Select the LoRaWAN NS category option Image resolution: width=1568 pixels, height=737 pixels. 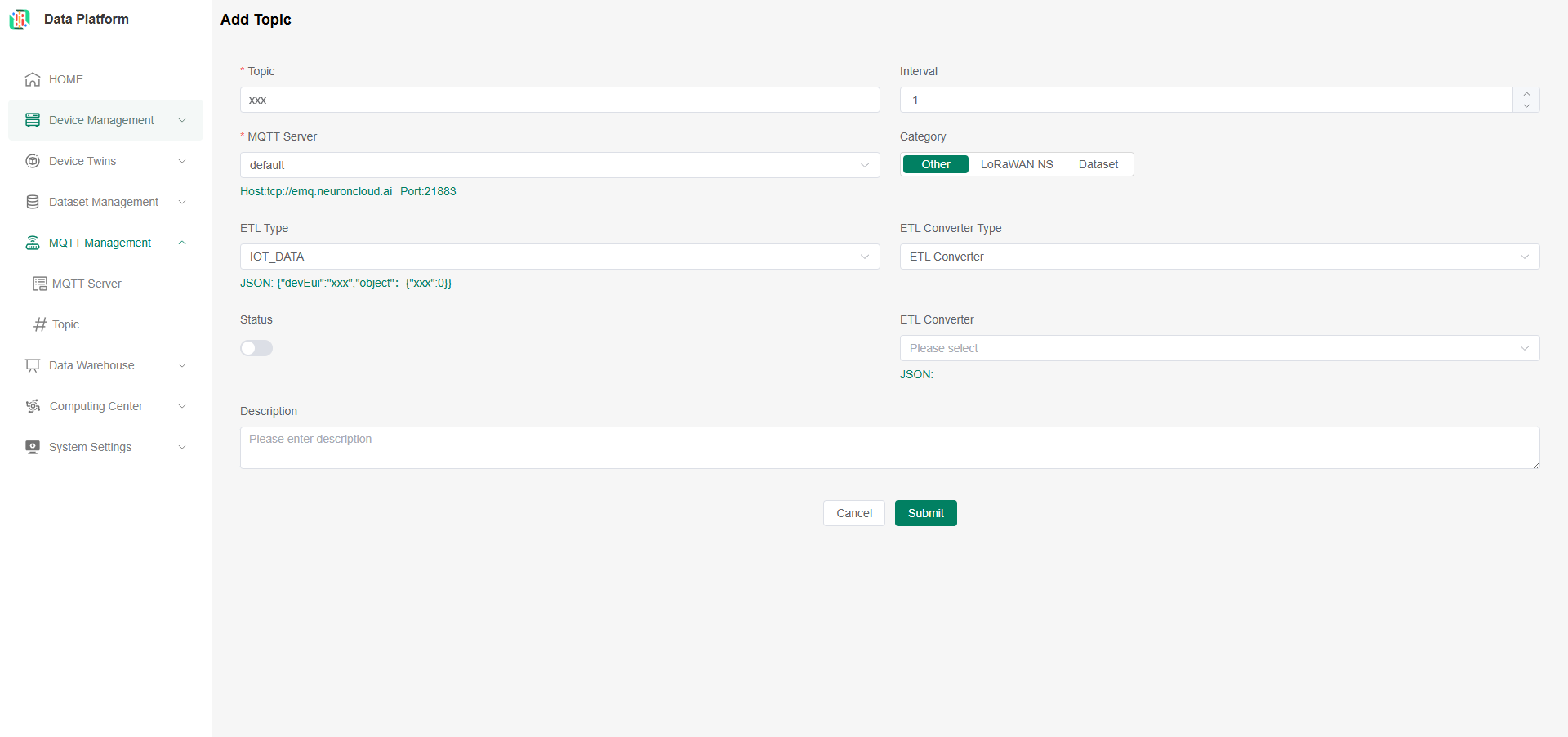click(1016, 164)
